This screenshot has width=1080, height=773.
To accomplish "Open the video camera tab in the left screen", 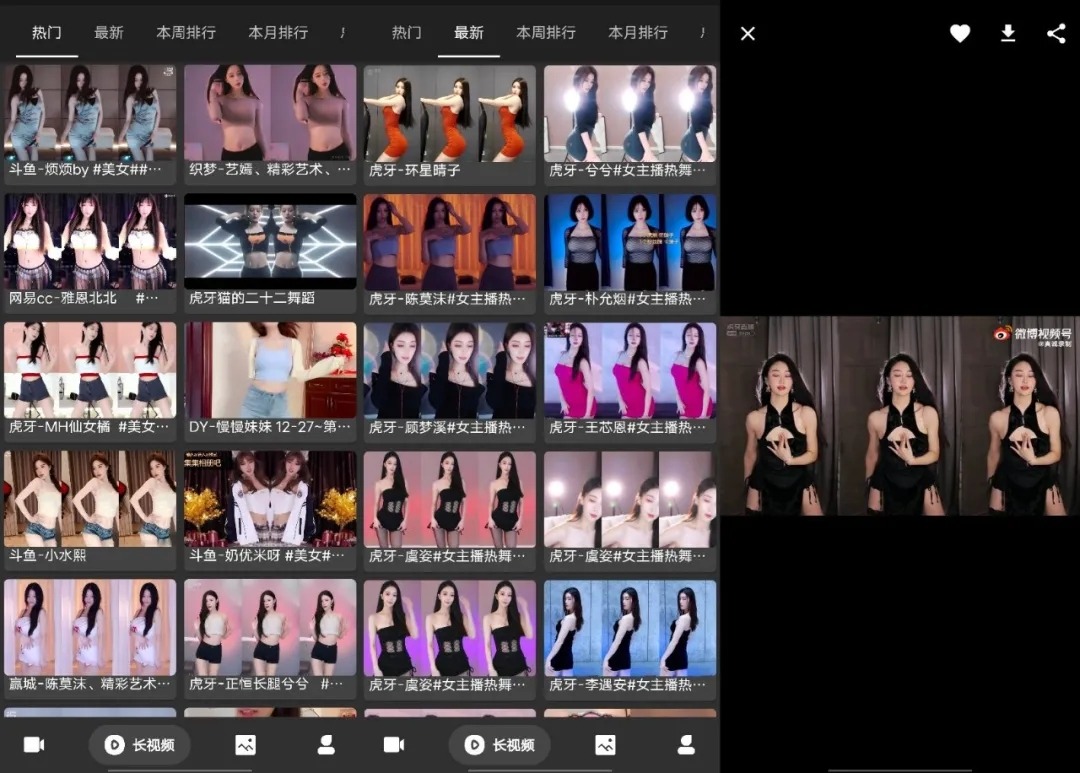I will click(34, 745).
